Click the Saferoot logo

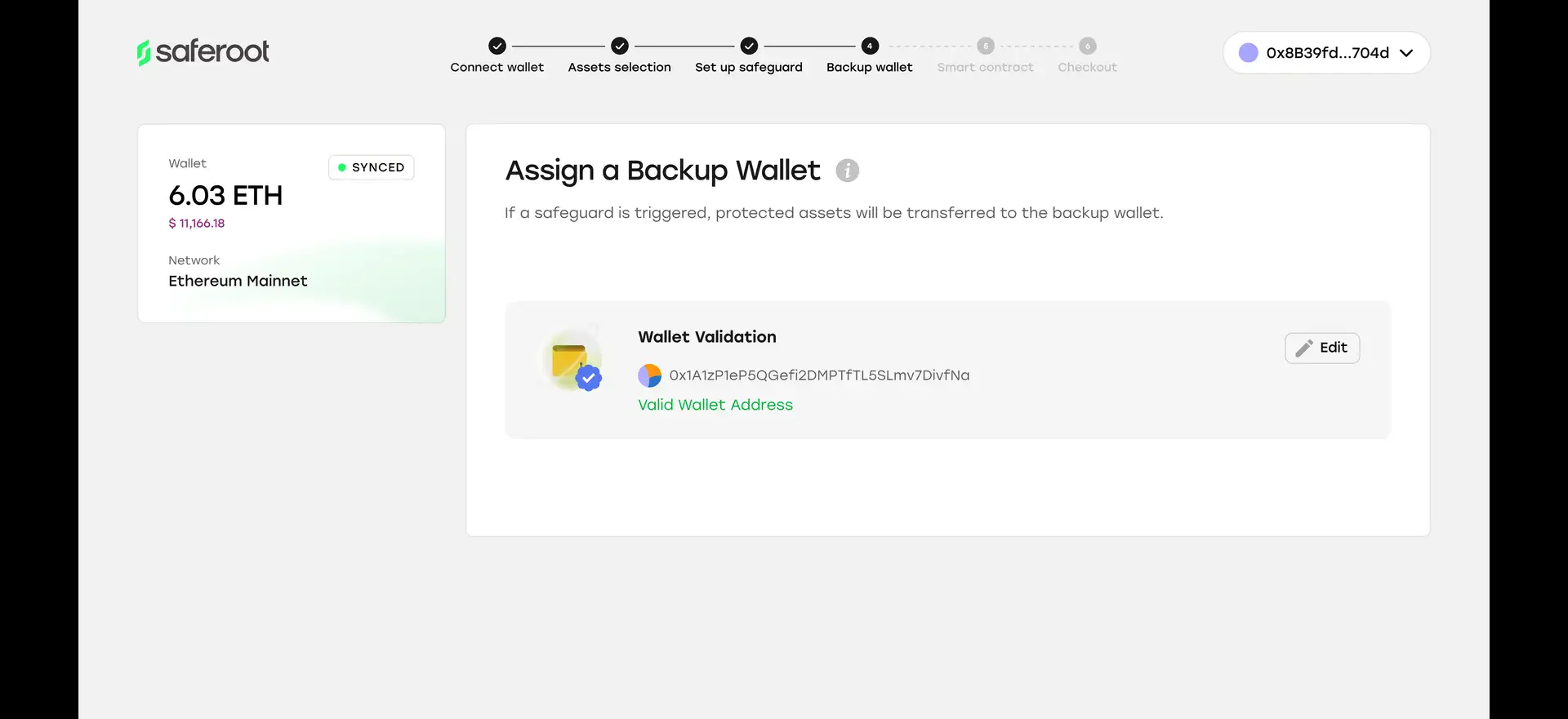pyautogui.click(x=203, y=52)
